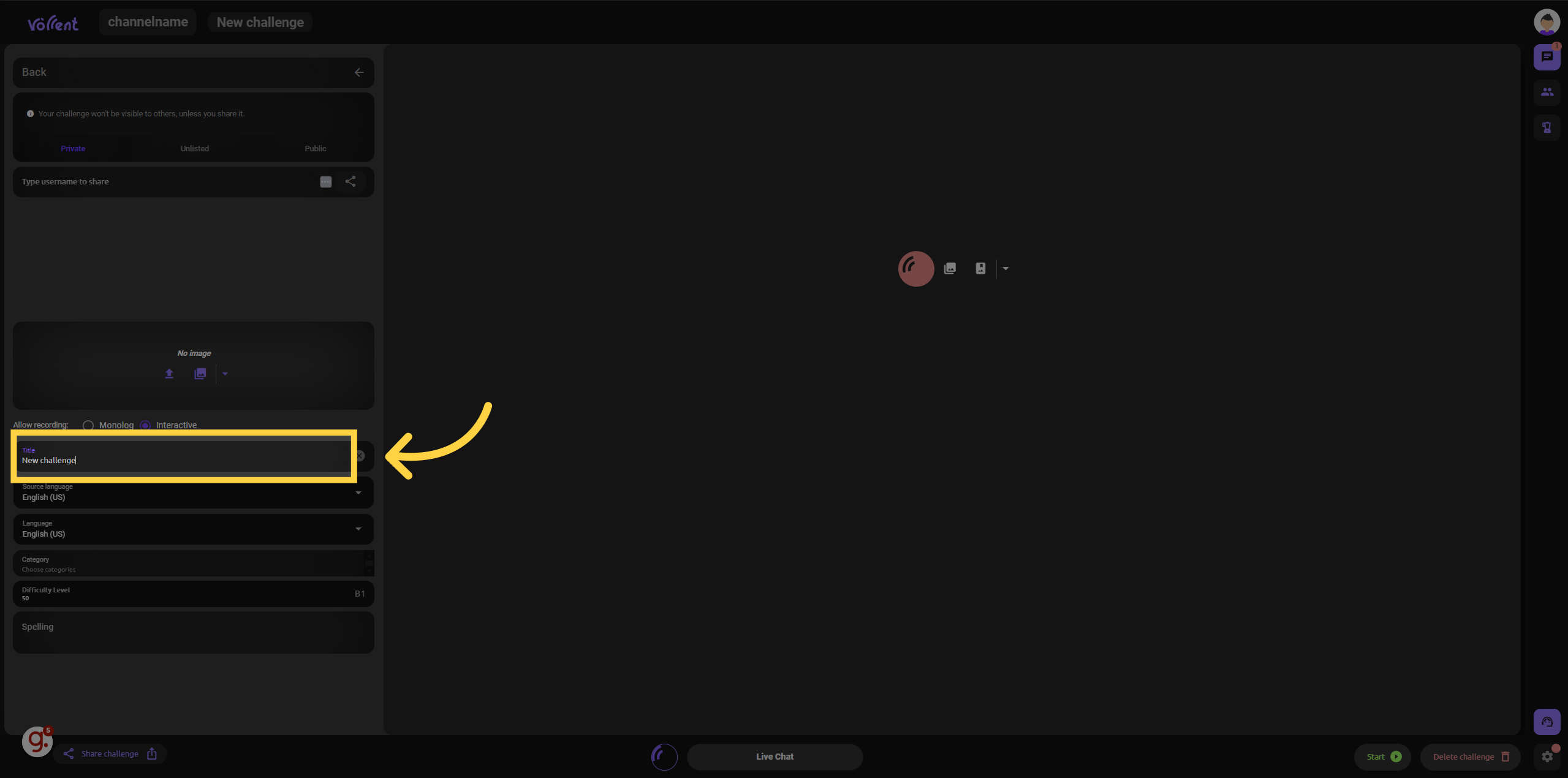Click the upload image icon
Viewport: 1568px width, 778px height.
(170, 374)
